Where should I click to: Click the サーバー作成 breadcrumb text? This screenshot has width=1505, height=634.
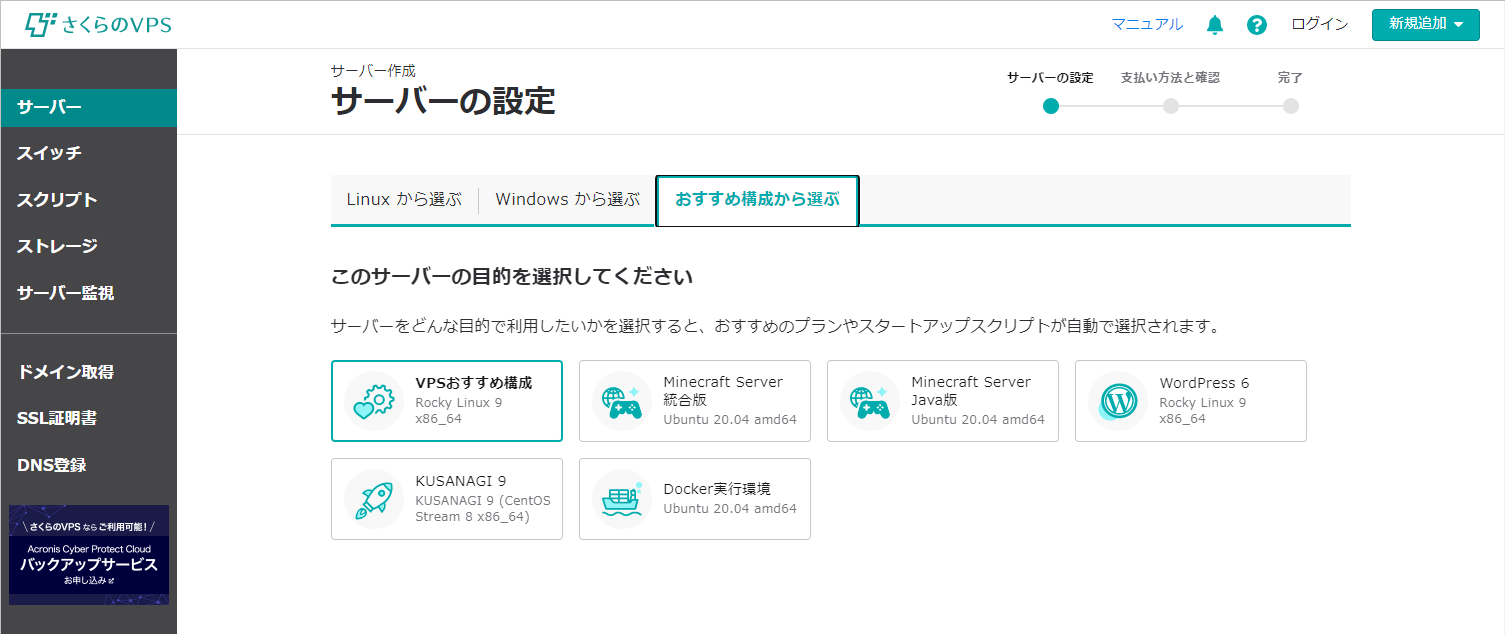(373, 71)
